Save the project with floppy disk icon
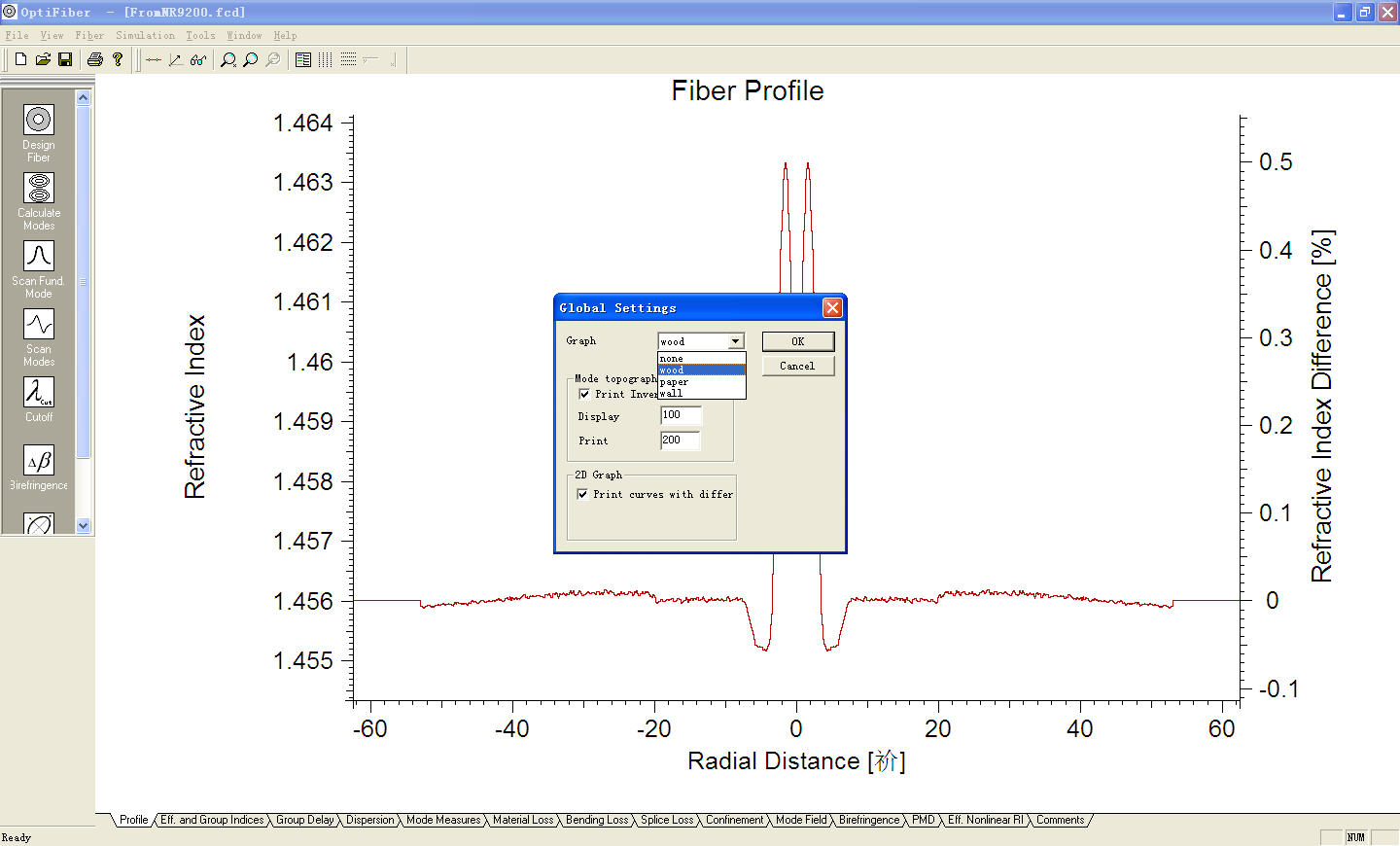Image resolution: width=1400 pixels, height=846 pixels. 65,59
